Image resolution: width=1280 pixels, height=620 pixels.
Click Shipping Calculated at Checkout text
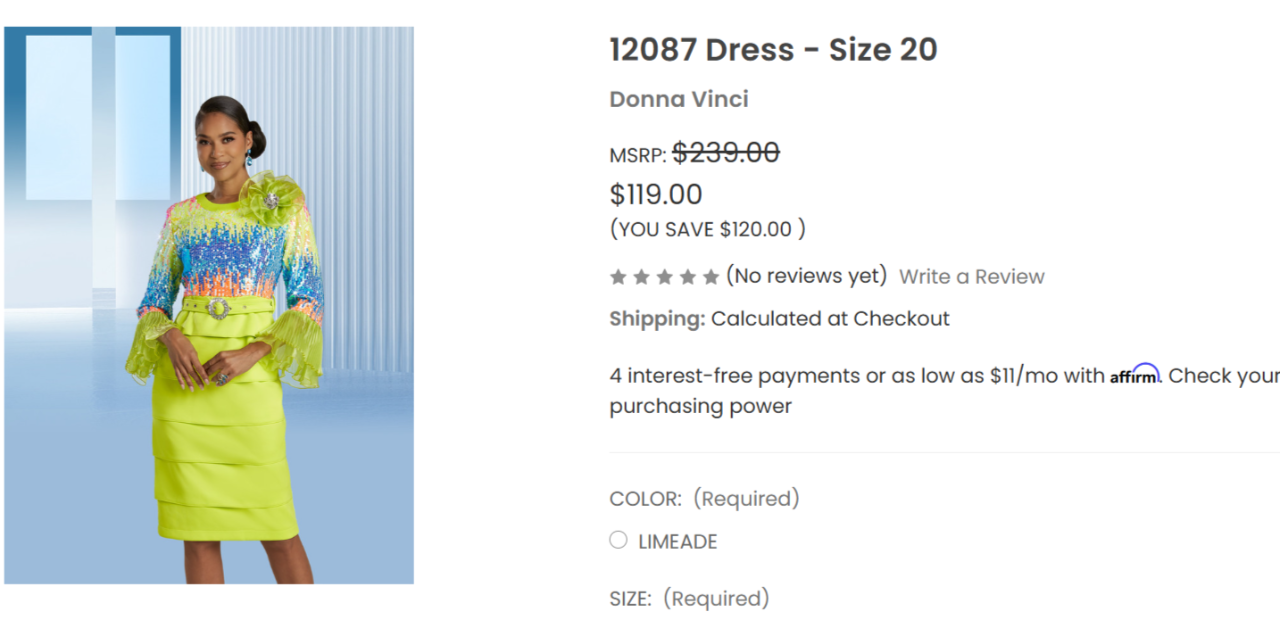pos(779,319)
